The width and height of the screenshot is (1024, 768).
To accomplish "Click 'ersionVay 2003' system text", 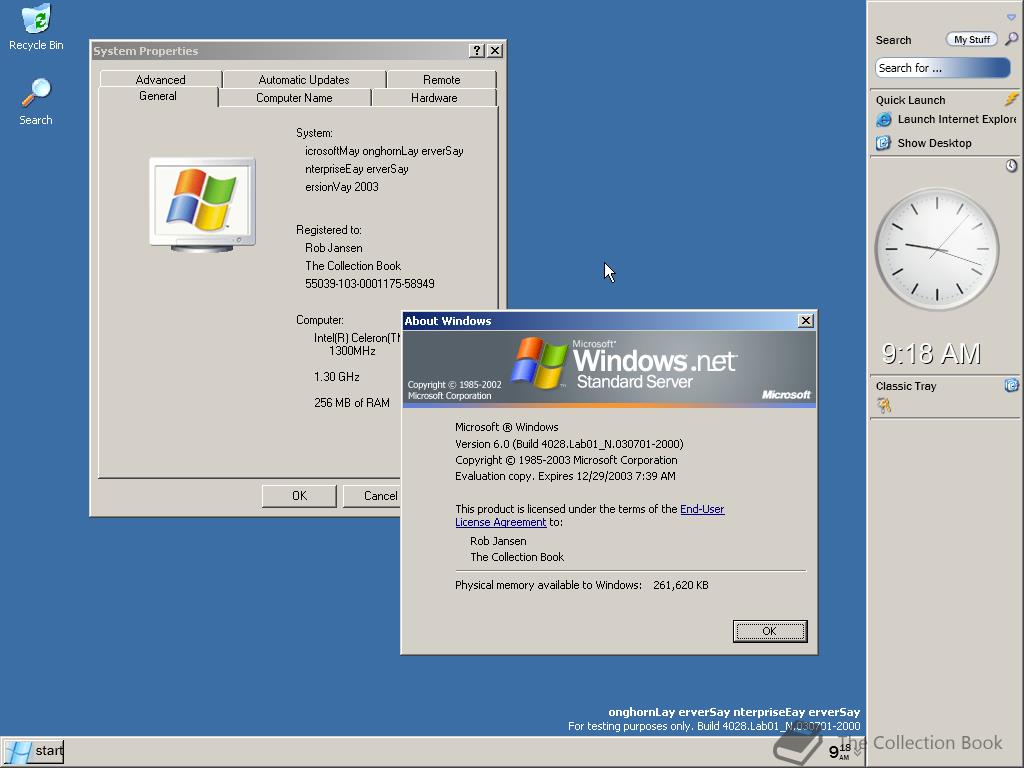I will (x=342, y=187).
